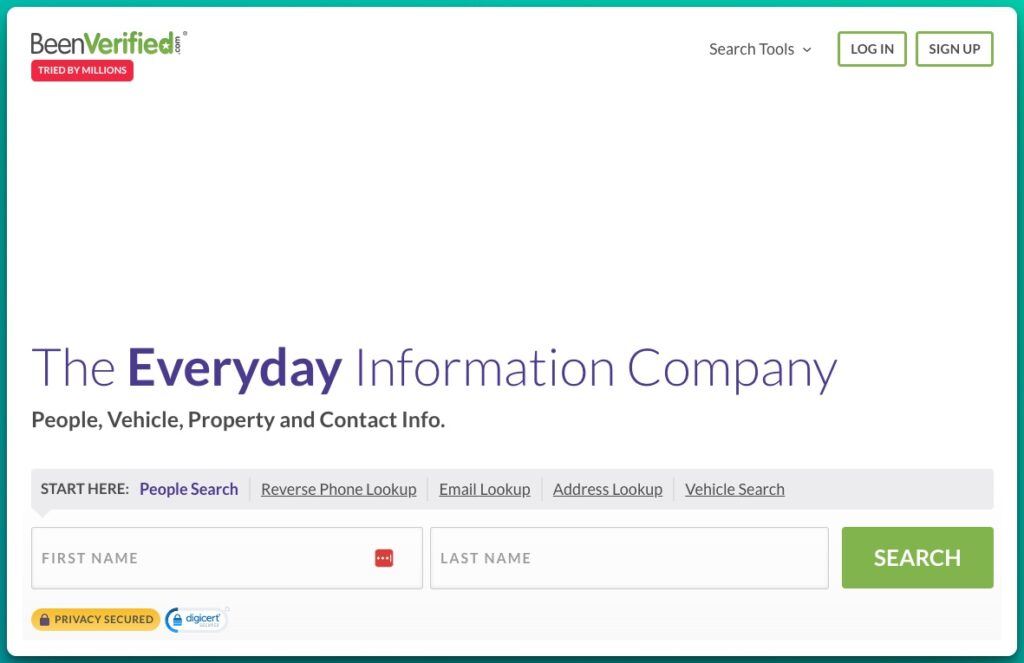Click the PRIVACY SECURED lock badge

pyautogui.click(x=94, y=619)
